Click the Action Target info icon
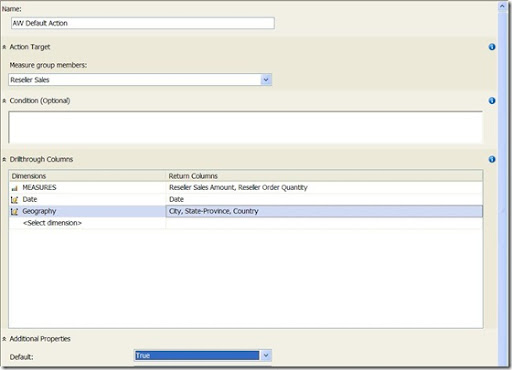The height and width of the screenshot is (370, 512). point(492,47)
